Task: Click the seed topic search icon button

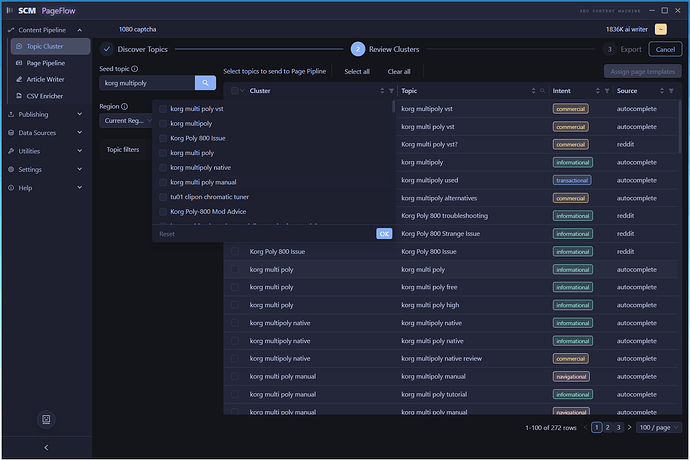Action: coord(205,83)
